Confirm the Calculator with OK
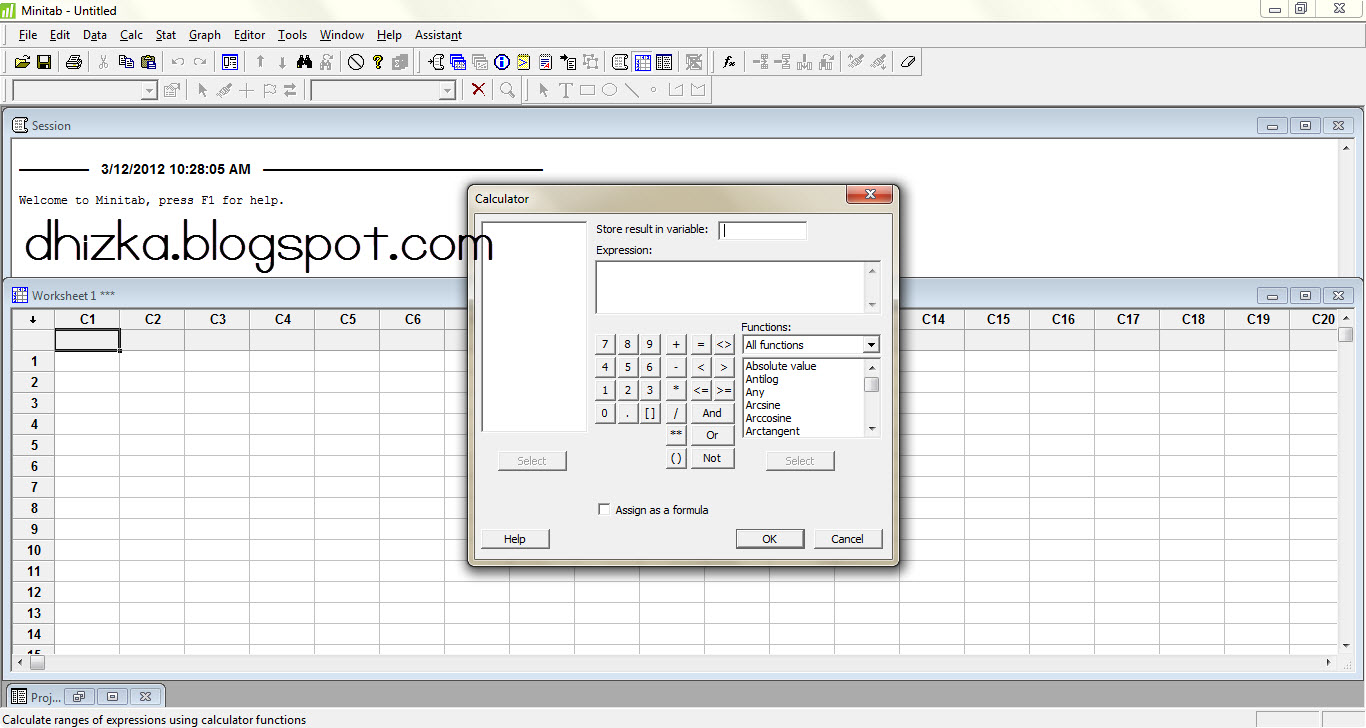The height and width of the screenshot is (728, 1366). [770, 538]
